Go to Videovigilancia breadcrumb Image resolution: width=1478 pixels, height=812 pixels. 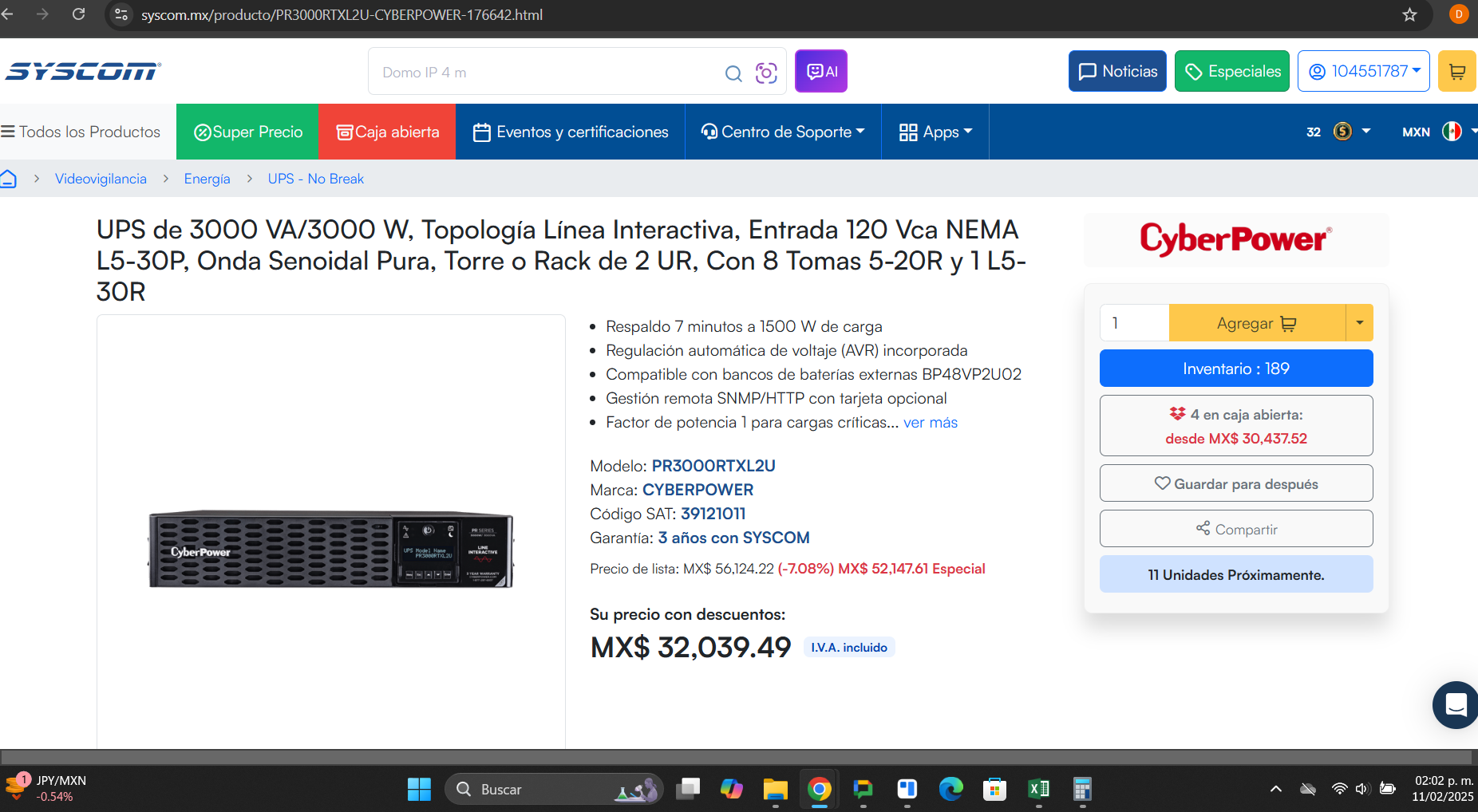101,179
